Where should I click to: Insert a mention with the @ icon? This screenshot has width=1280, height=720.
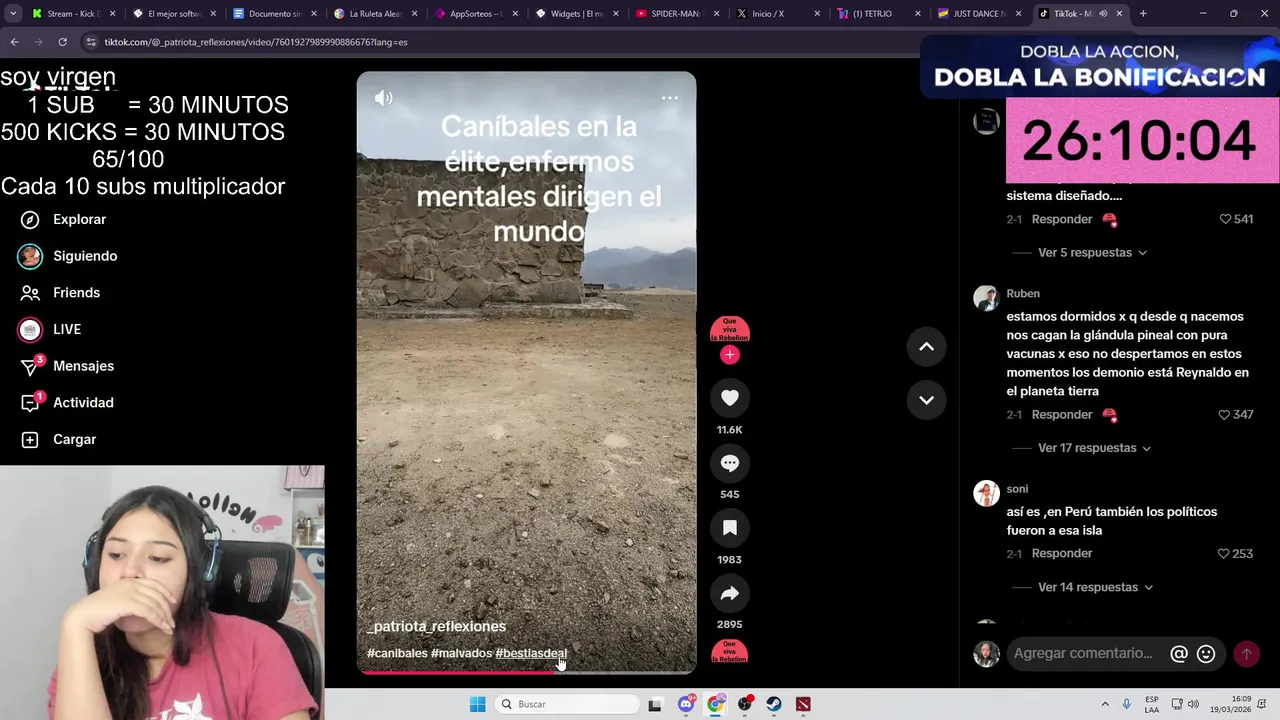tap(1179, 653)
